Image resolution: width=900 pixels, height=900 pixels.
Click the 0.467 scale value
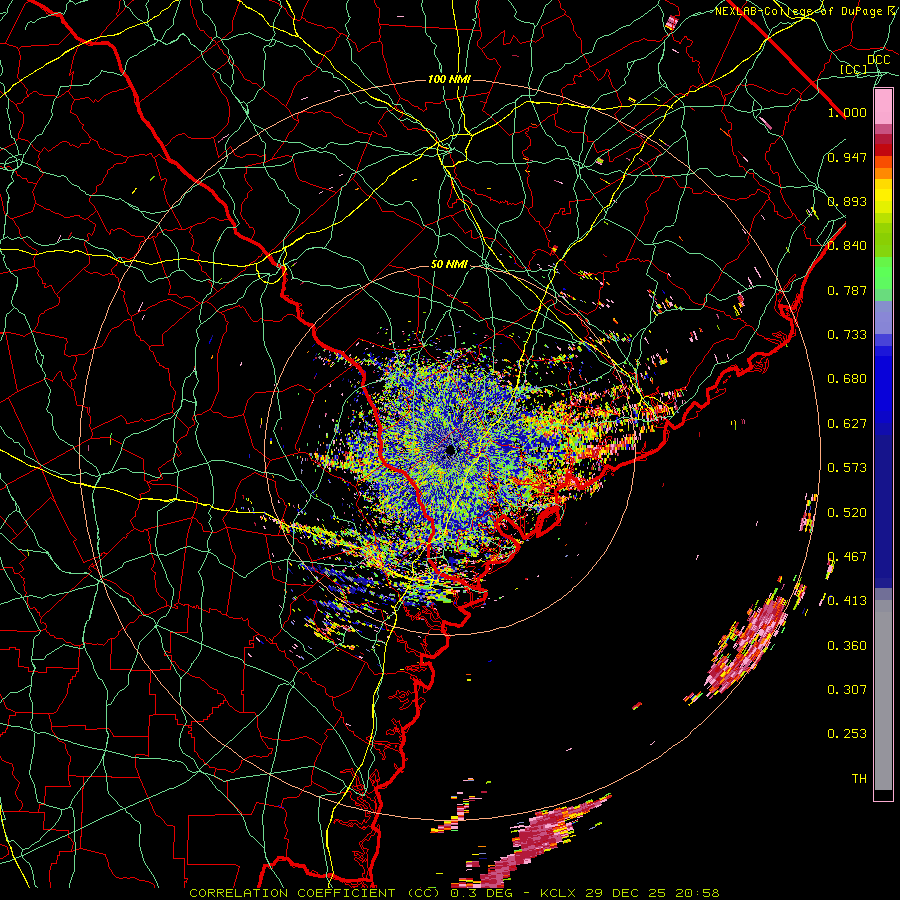[x=847, y=557]
